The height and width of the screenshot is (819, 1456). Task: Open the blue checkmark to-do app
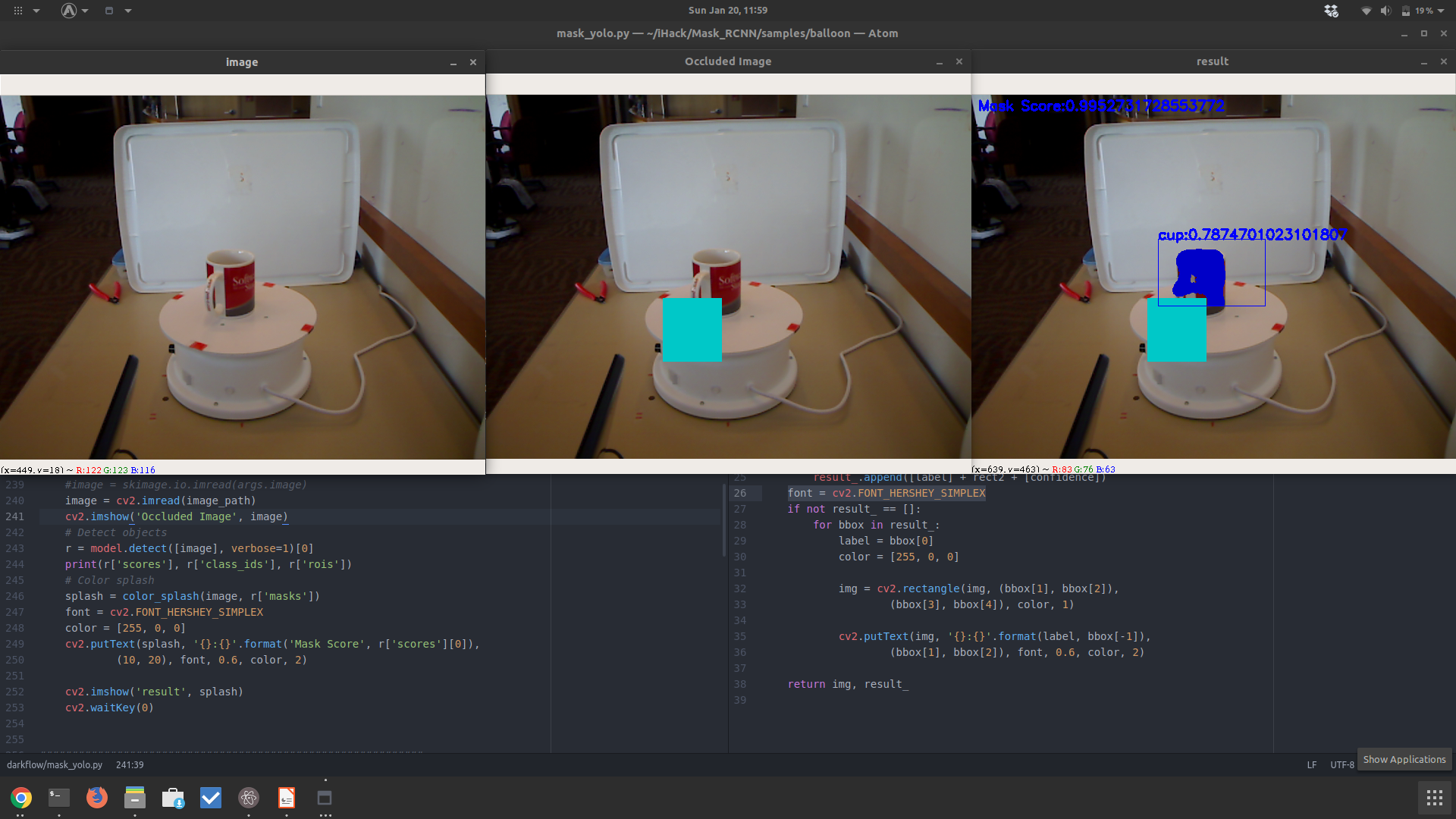211,798
